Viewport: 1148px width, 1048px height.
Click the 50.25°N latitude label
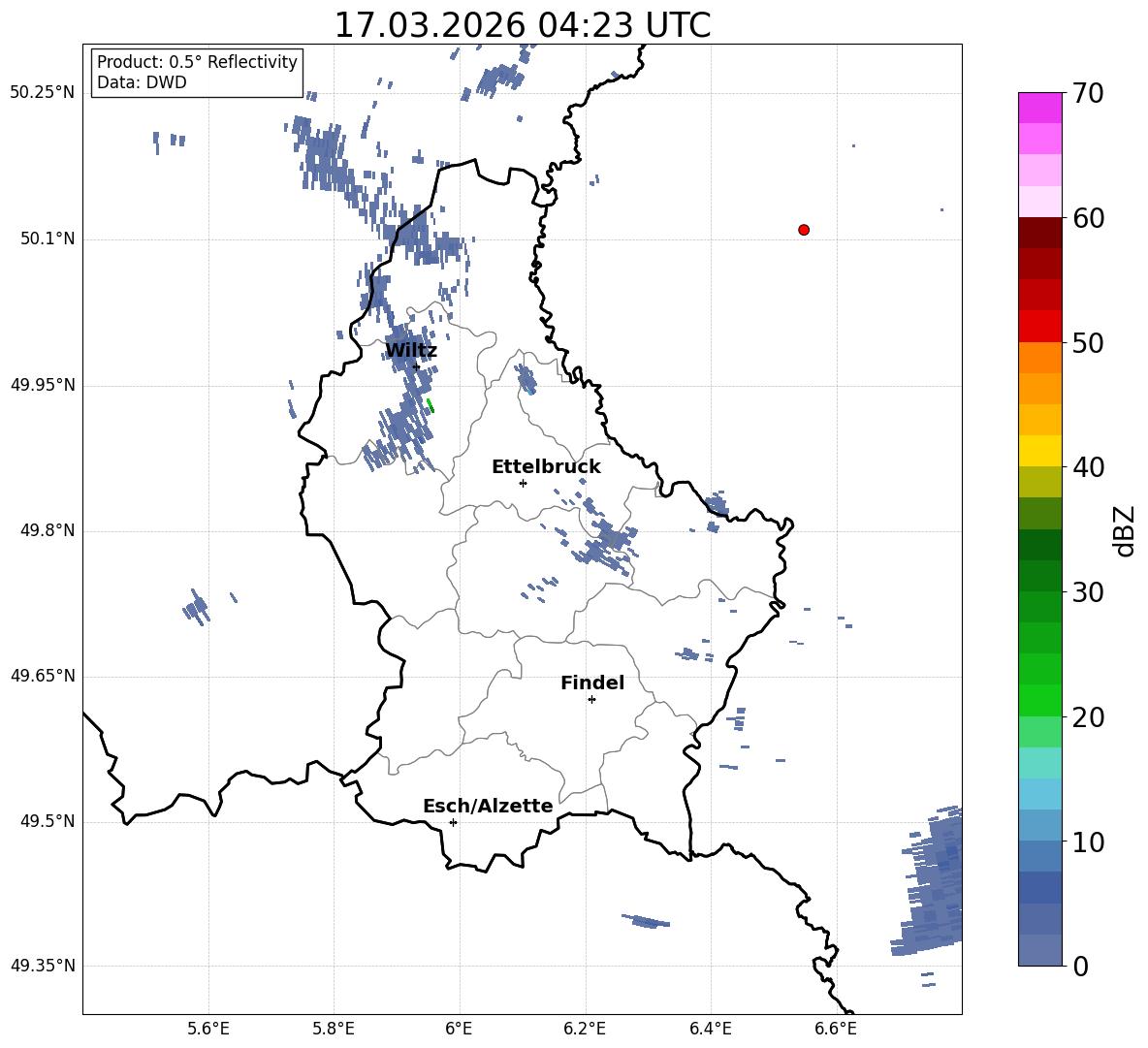coord(43,93)
